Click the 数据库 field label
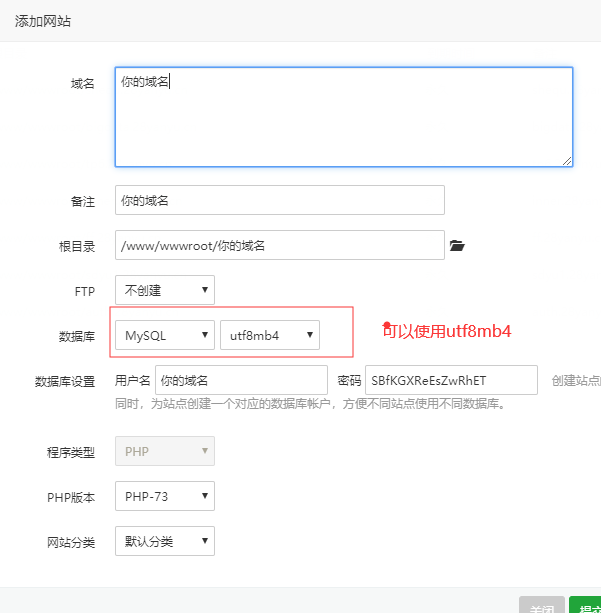This screenshot has height=613, width=601. pos(77,337)
